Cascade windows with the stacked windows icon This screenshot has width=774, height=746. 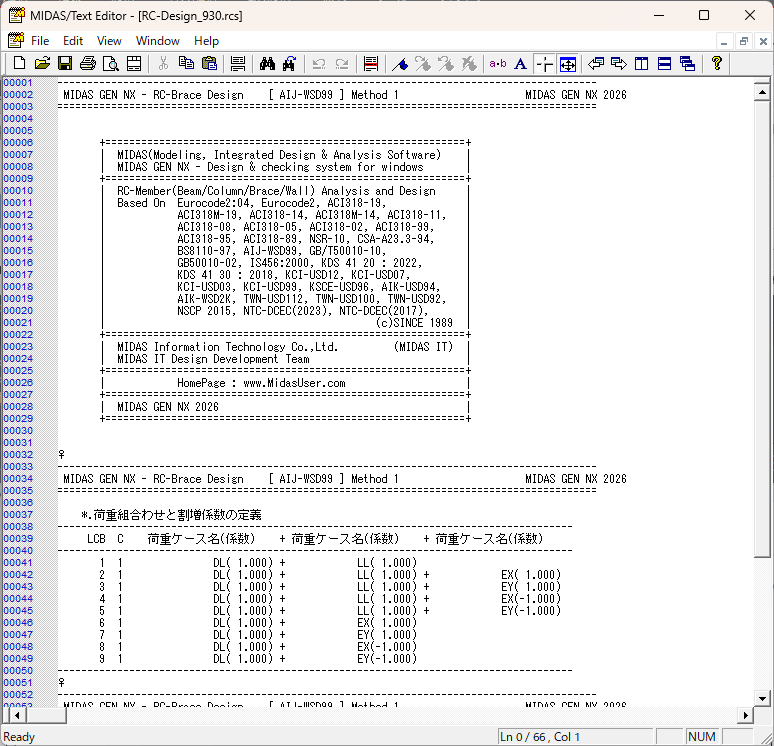pos(687,64)
